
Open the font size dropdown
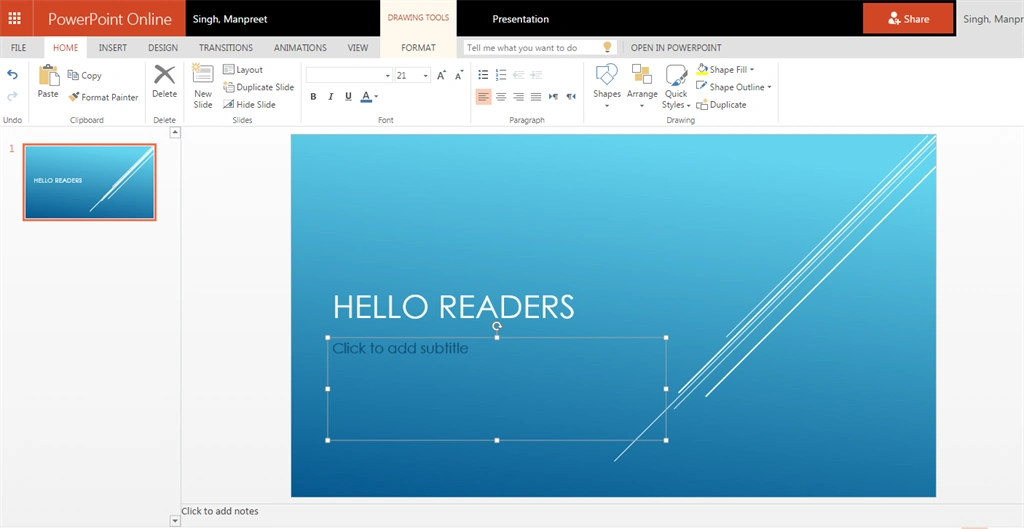[425, 76]
